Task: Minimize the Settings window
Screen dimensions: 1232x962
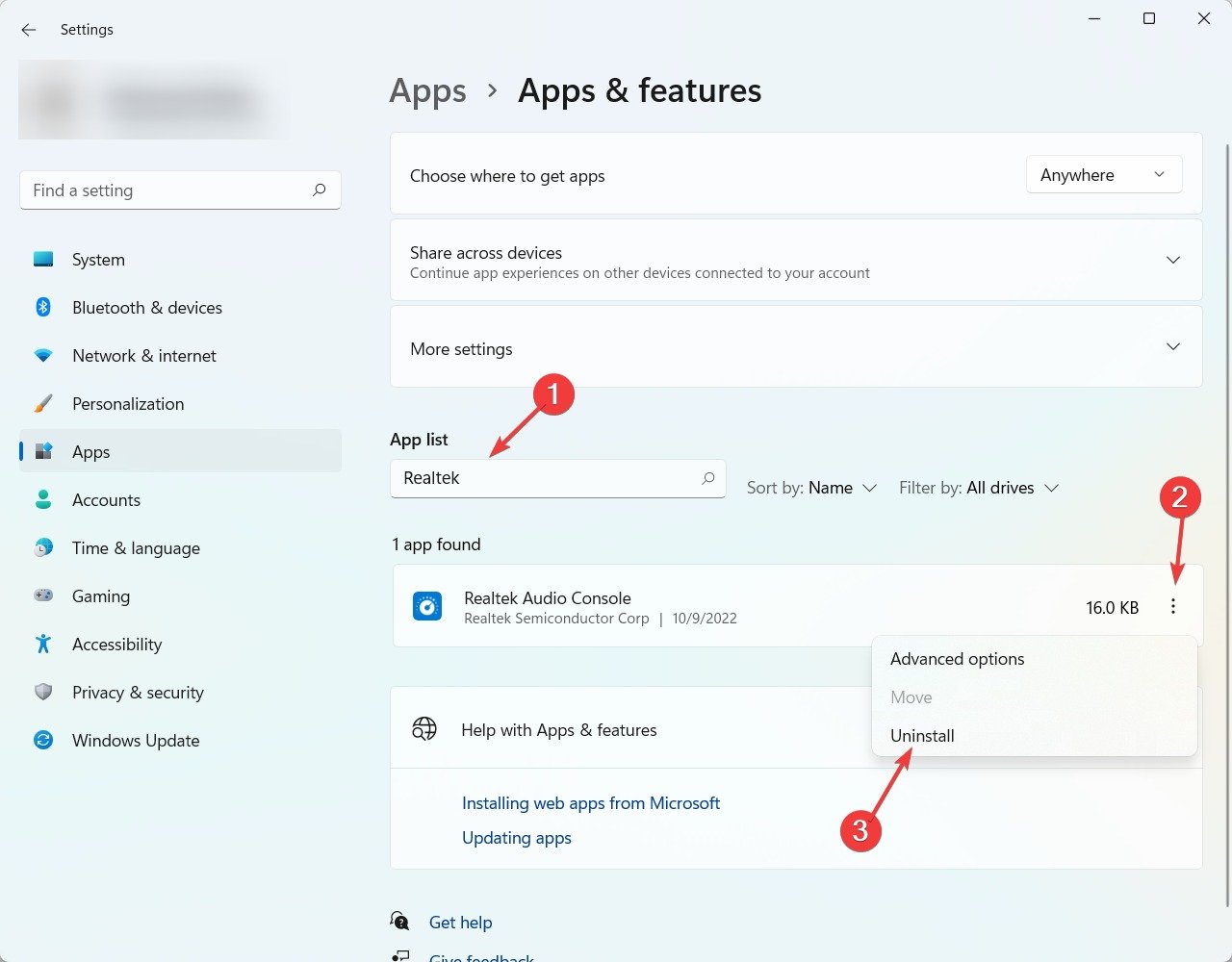Action: click(1094, 18)
